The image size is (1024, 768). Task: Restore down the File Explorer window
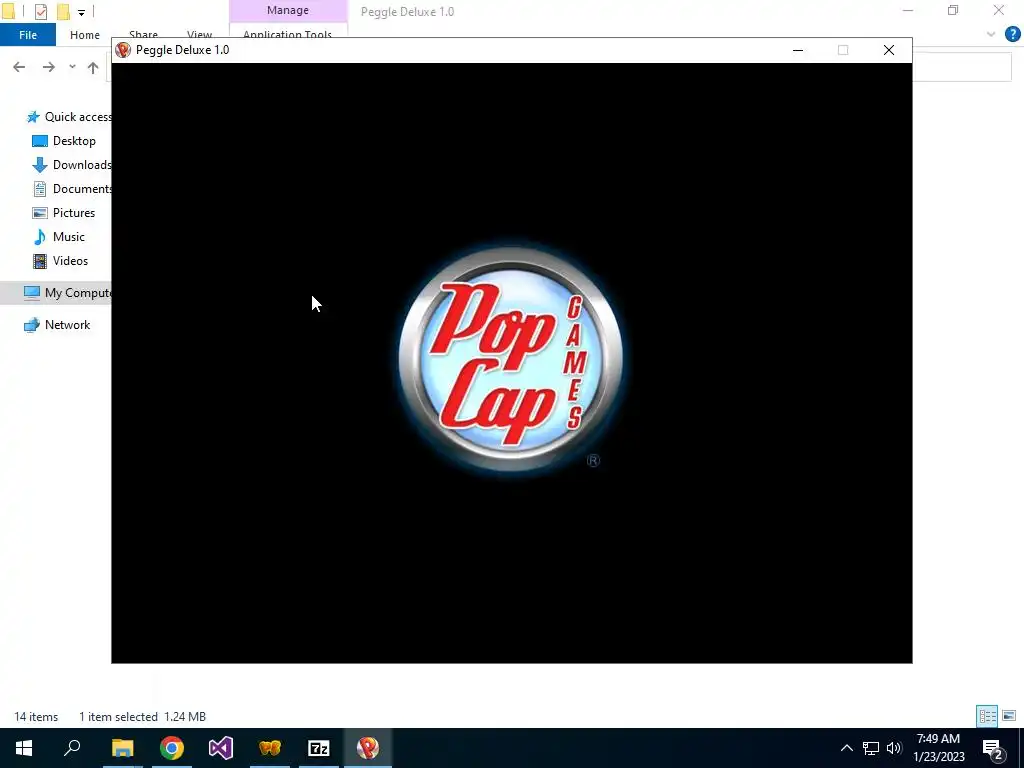(x=953, y=10)
